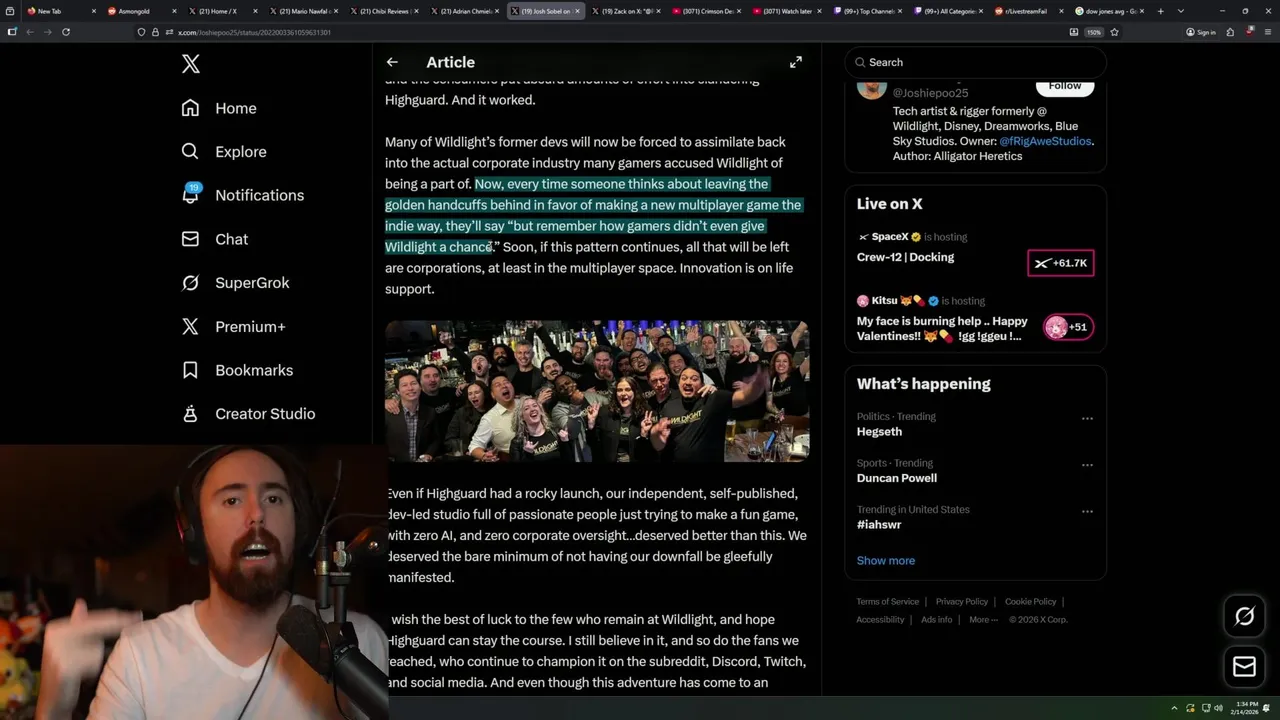Click the Notifications label in sidebar

coord(260,195)
